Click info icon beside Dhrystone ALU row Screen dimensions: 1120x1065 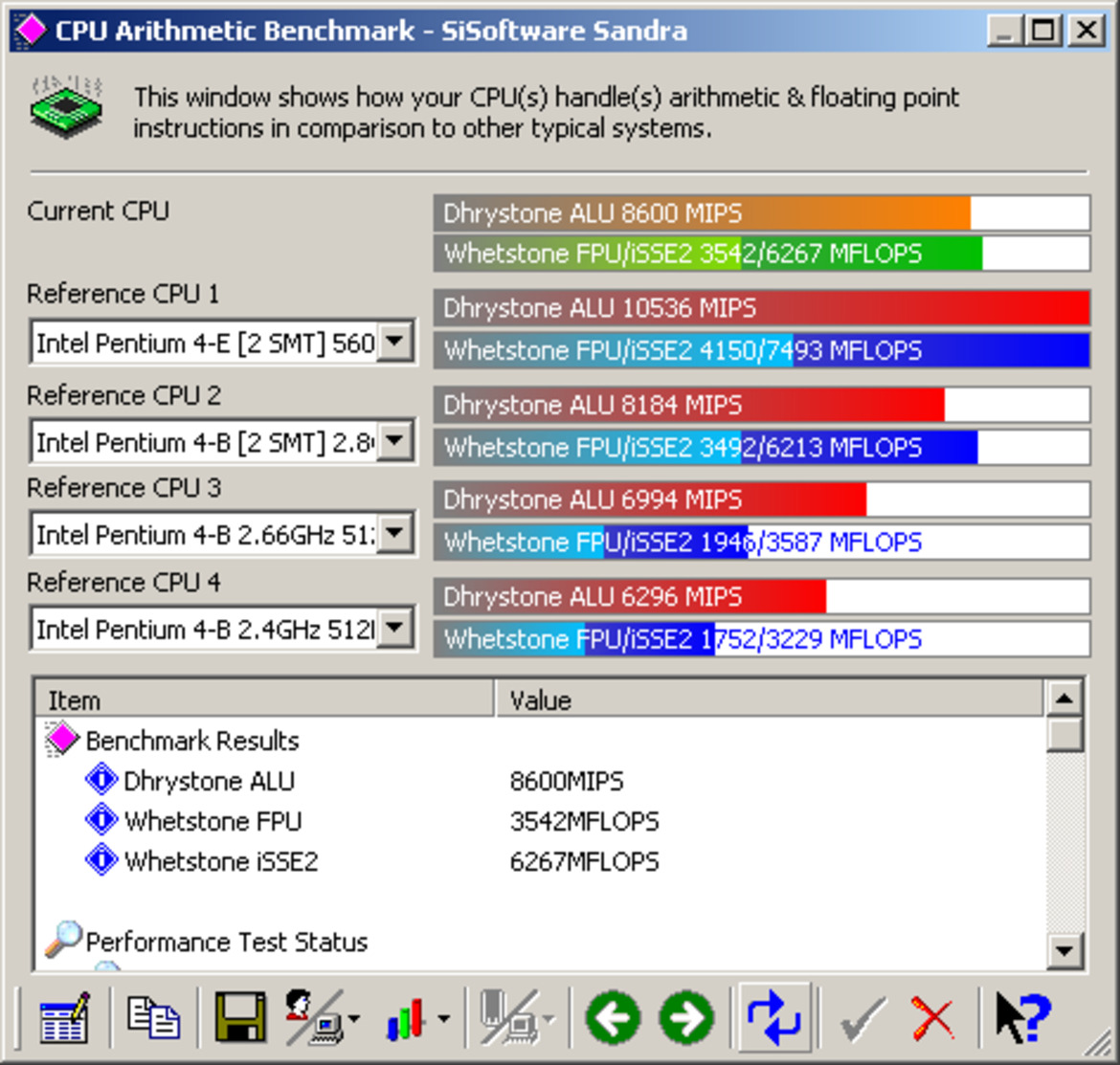(101, 780)
